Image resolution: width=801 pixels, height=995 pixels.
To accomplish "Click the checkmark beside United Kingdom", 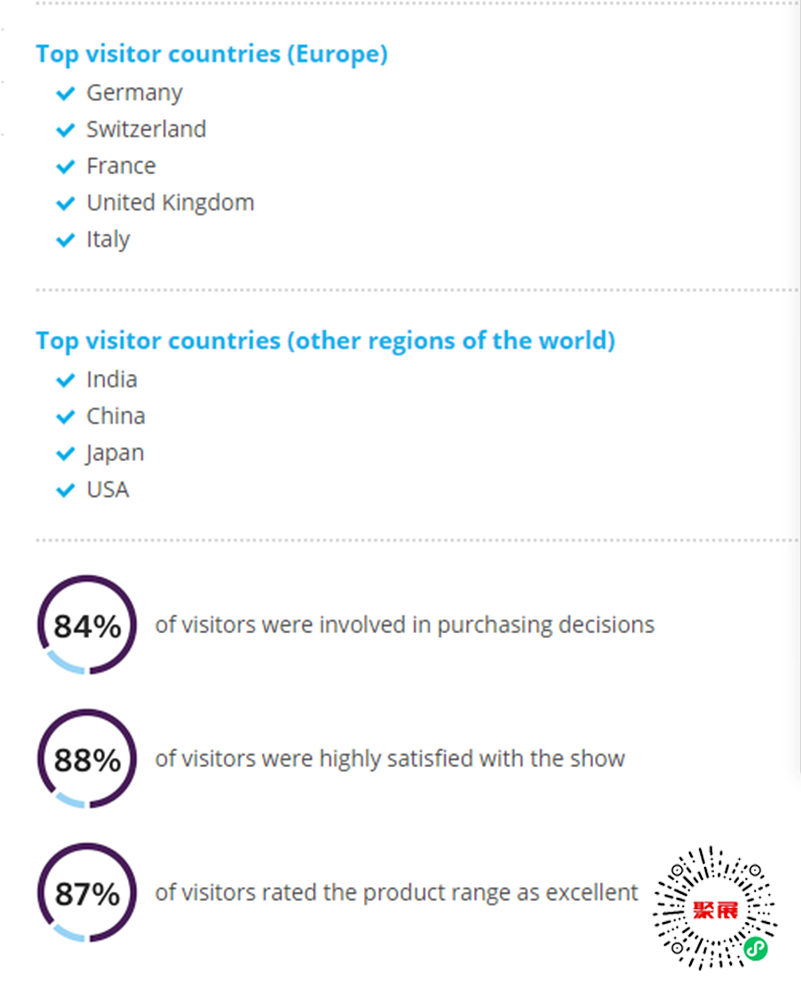I will pyautogui.click(x=66, y=204).
